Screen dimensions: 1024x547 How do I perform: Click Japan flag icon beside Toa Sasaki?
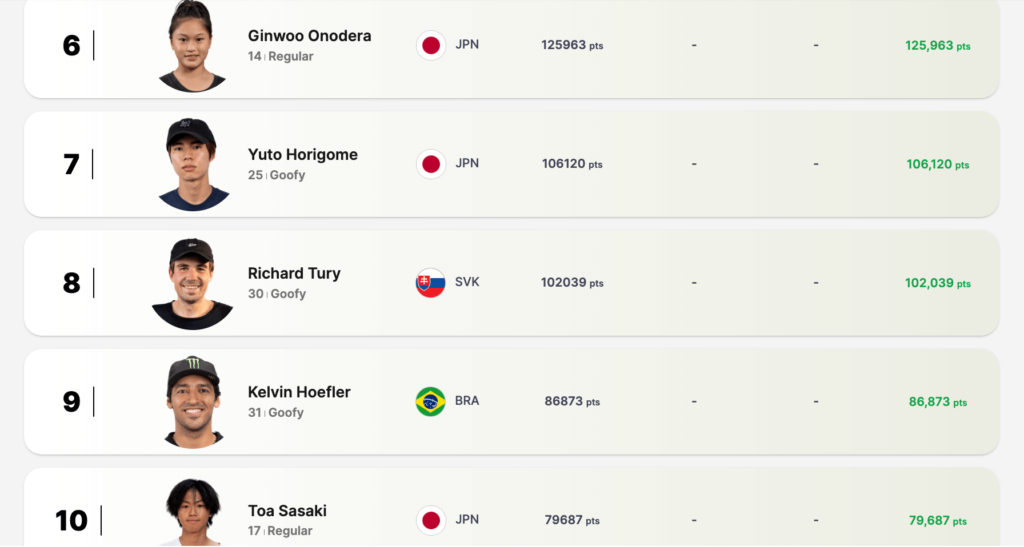[431, 520]
